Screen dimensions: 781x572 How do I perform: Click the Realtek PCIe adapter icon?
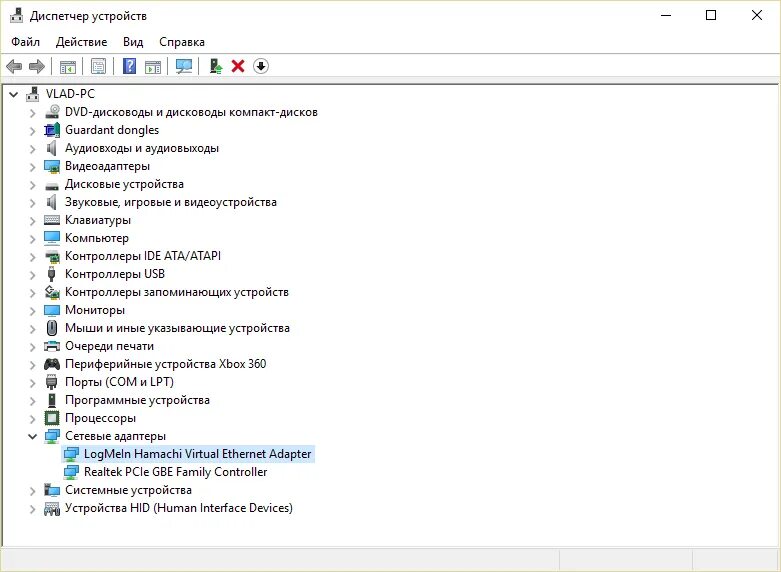point(71,472)
